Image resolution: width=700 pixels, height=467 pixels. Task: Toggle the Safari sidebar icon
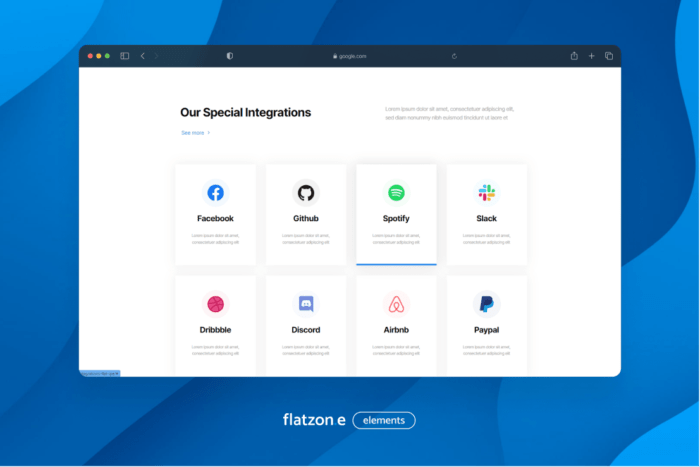(x=125, y=56)
